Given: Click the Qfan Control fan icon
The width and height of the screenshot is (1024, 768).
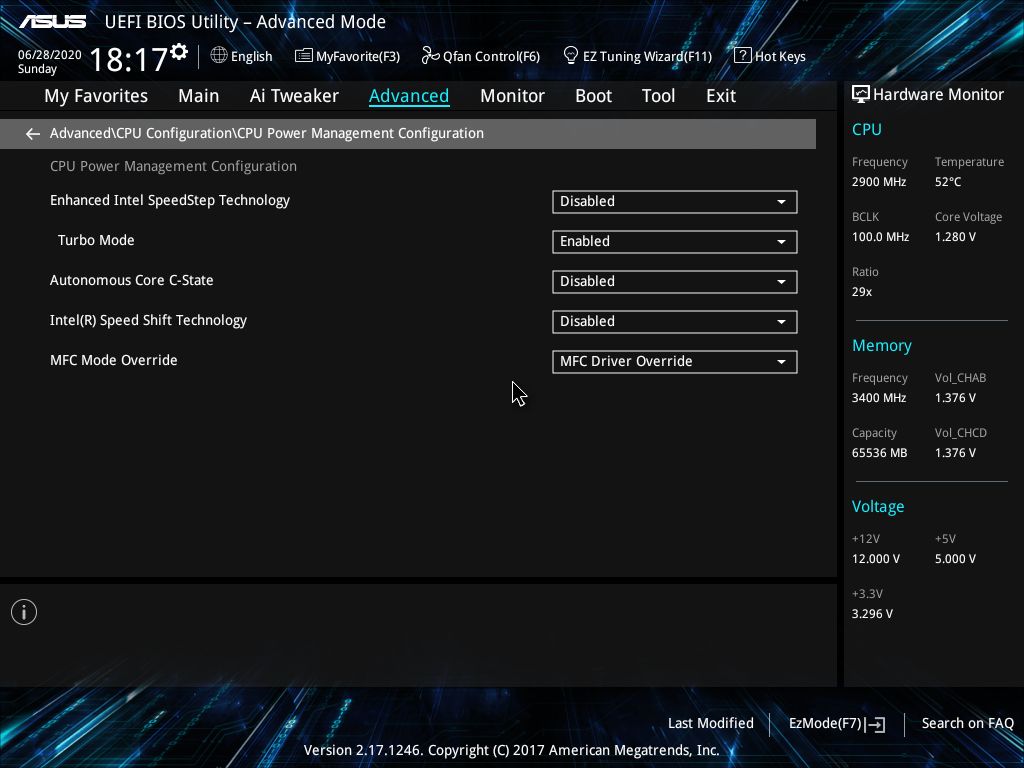Looking at the screenshot, I should (430, 56).
